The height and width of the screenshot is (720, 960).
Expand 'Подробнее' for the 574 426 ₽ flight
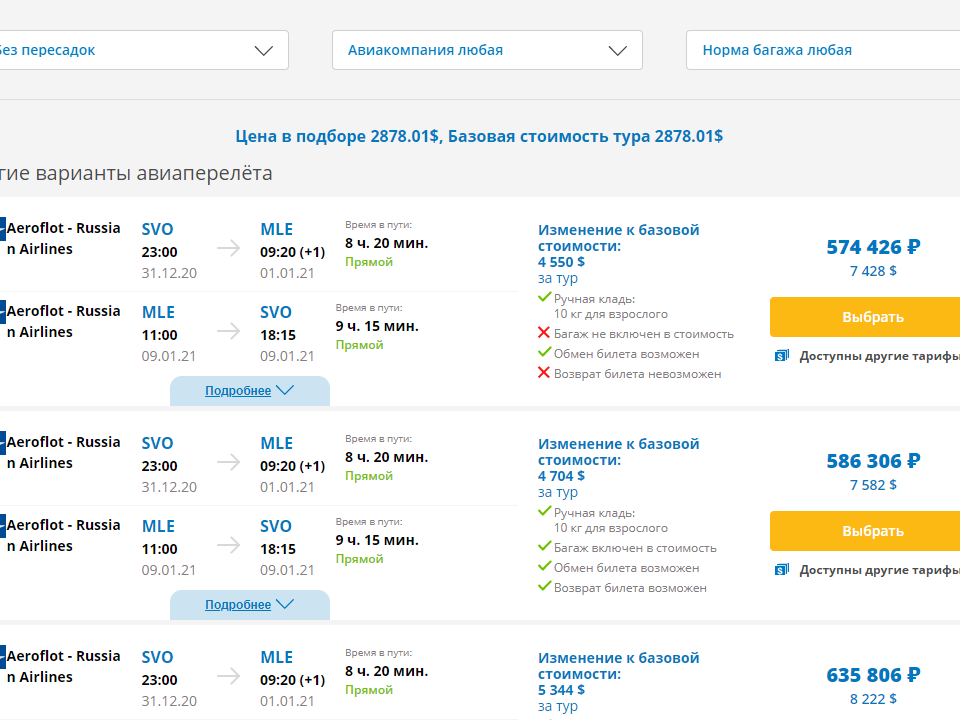coord(249,391)
